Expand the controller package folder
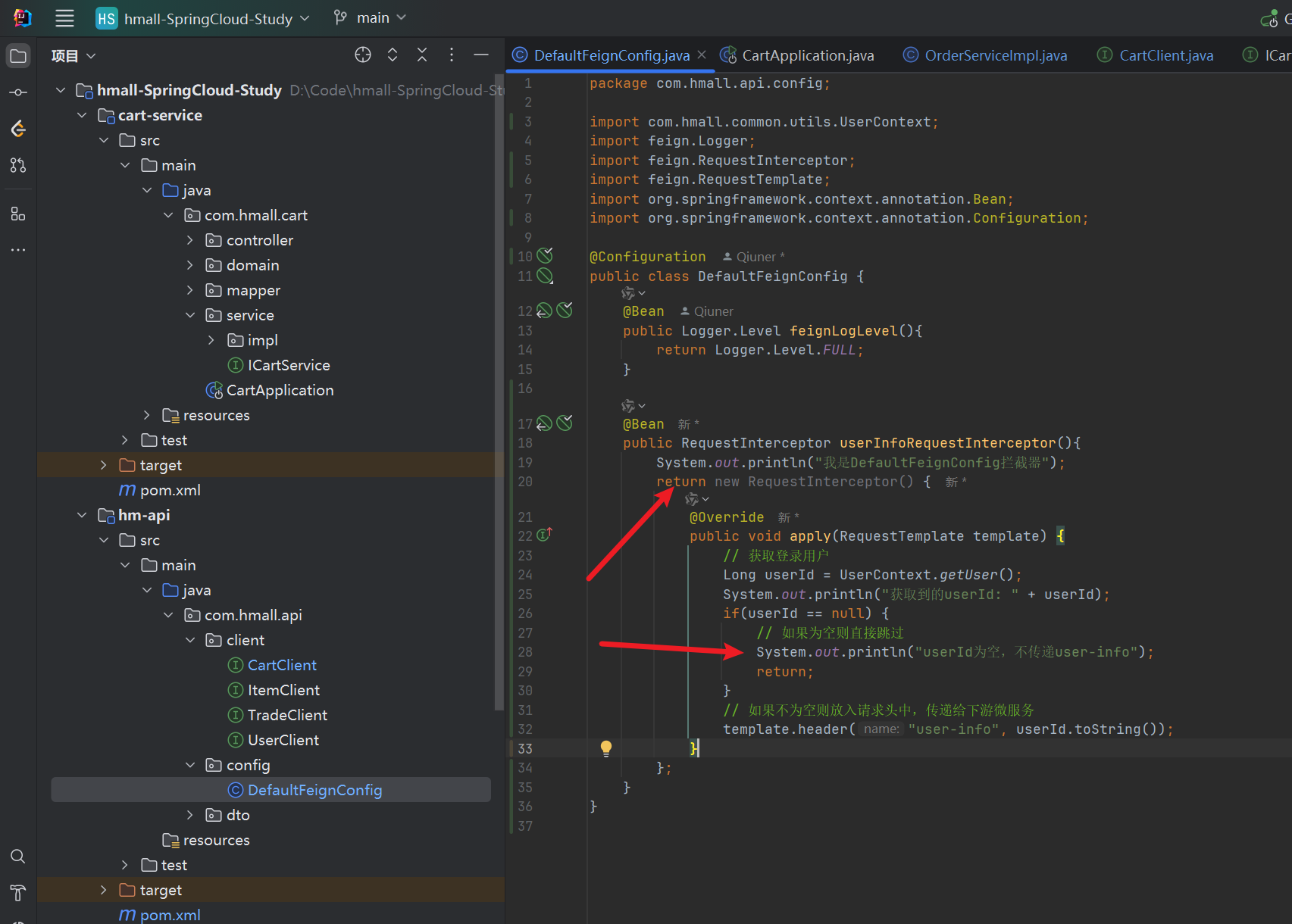 (189, 240)
